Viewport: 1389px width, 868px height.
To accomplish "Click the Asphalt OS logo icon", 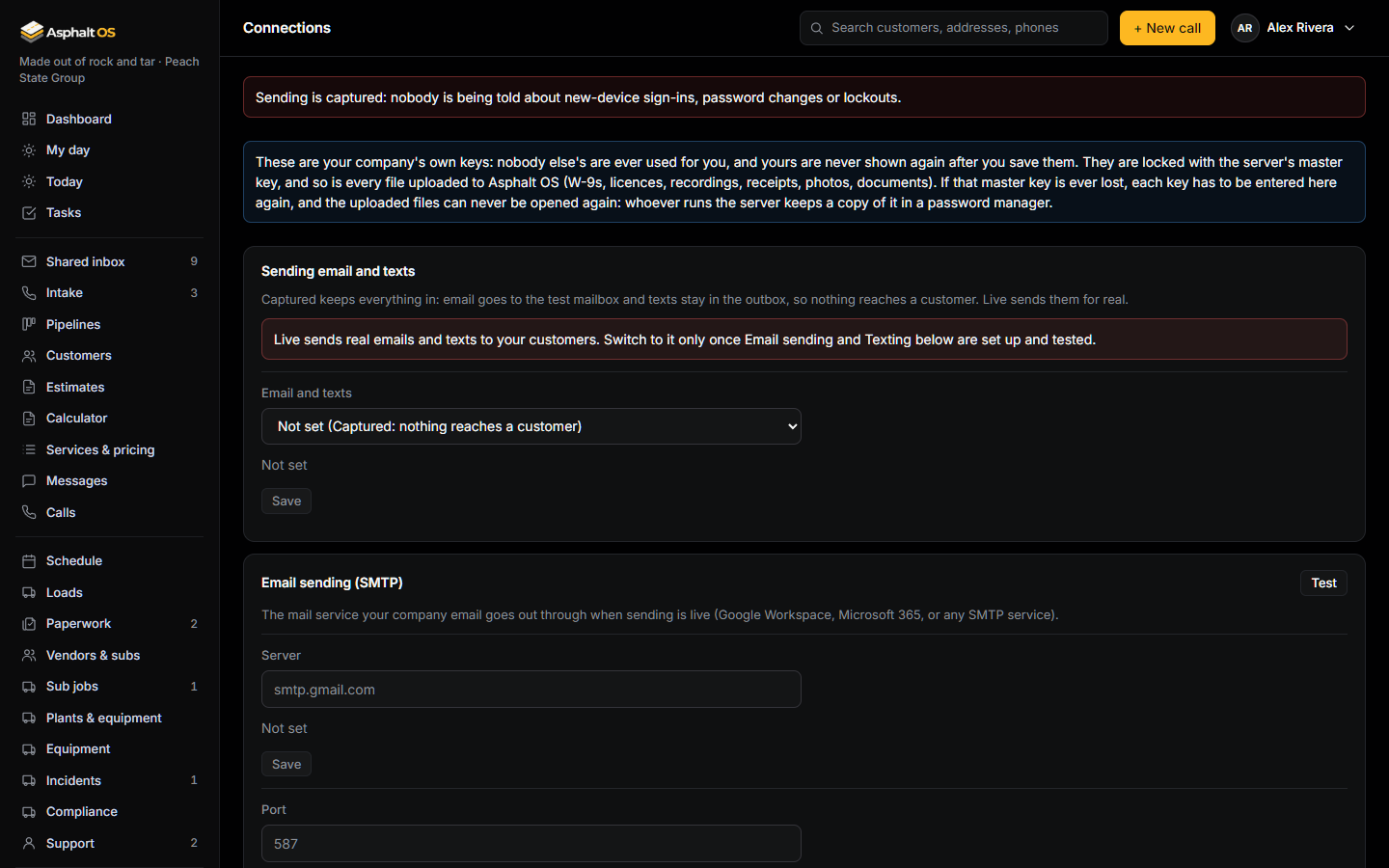I will pyautogui.click(x=32, y=32).
